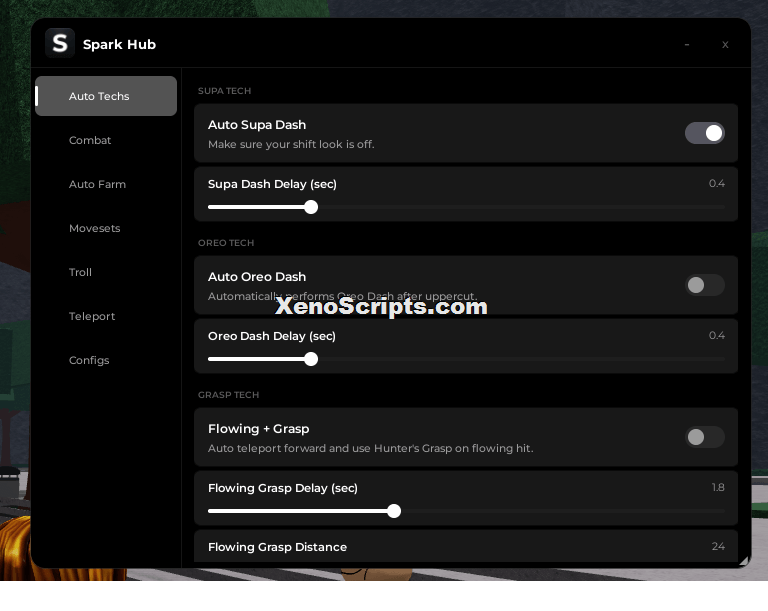This screenshot has height=611, width=768.
Task: Click the OREO TECH section header
Action: click(x=226, y=243)
